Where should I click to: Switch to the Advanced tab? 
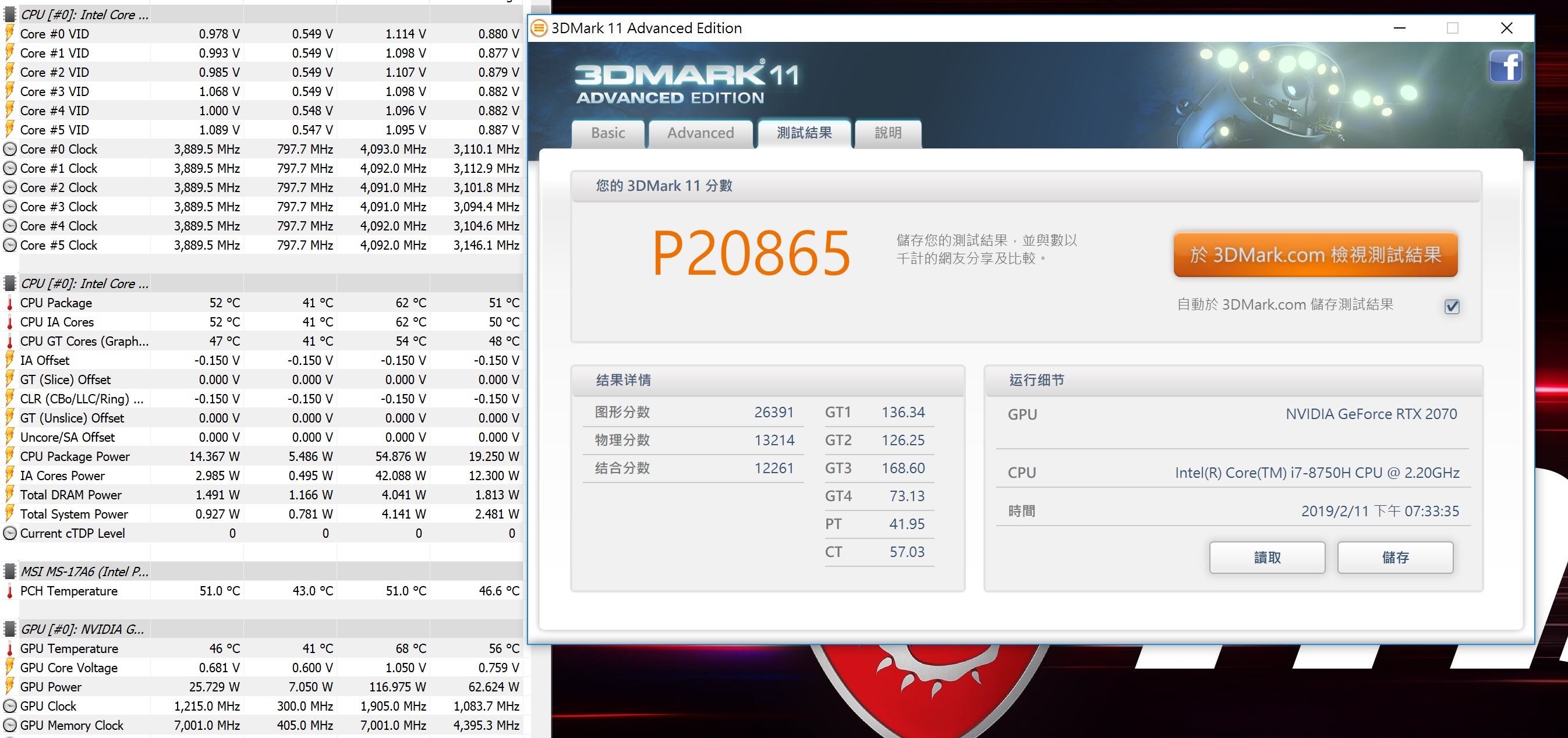(700, 133)
